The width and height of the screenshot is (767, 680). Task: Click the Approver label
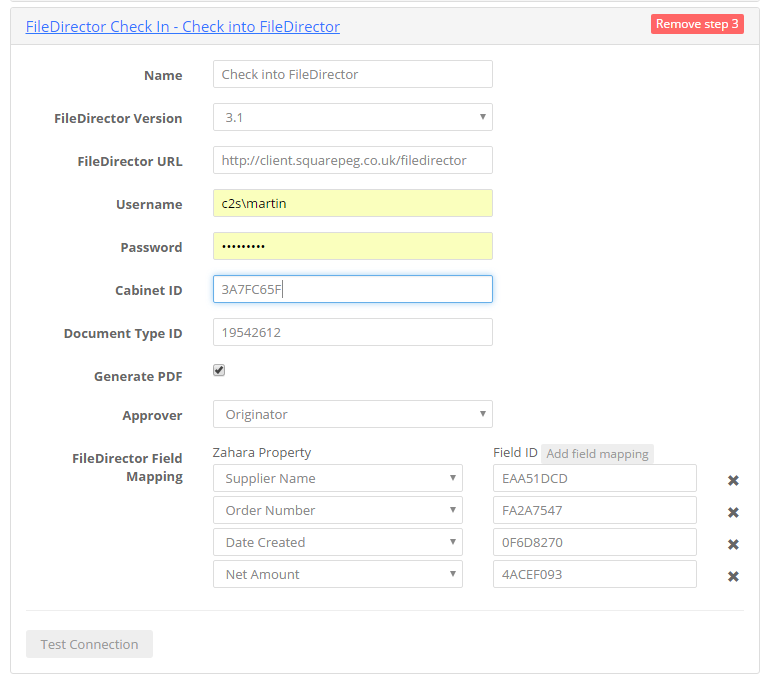(x=152, y=416)
